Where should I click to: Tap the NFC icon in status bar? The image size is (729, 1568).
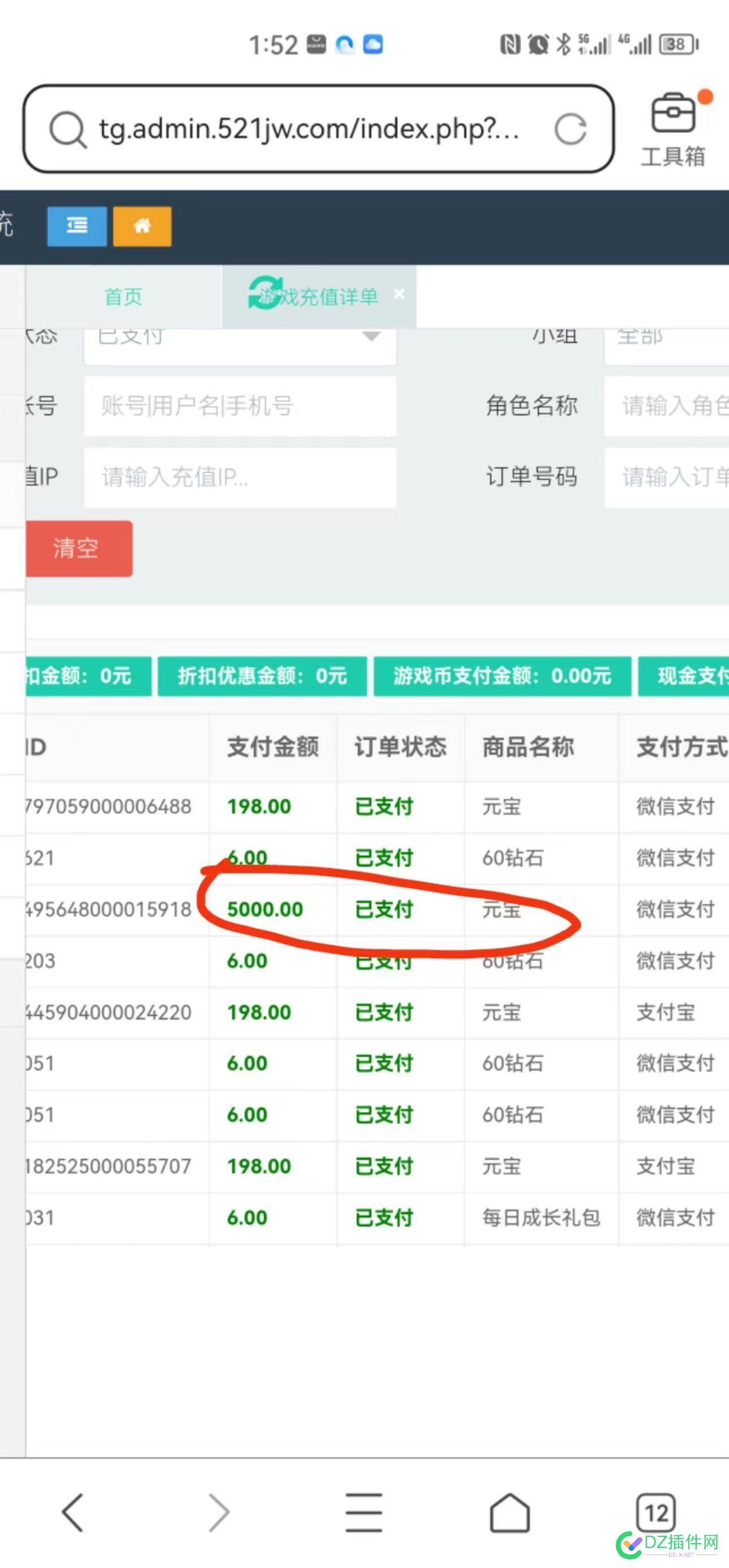pyautogui.click(x=511, y=45)
